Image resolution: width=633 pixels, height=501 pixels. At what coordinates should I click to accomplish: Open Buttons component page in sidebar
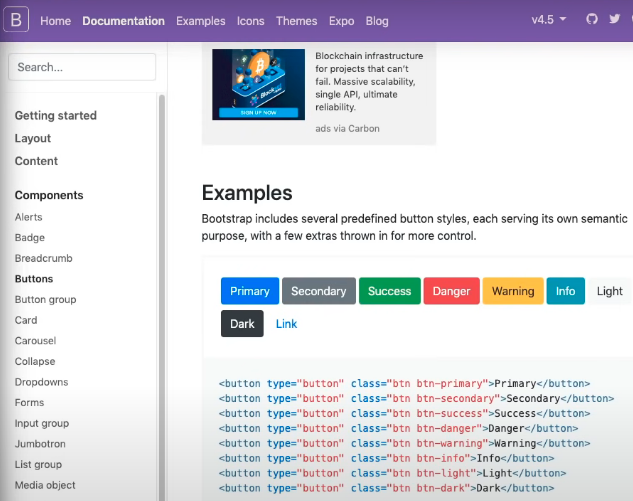point(34,279)
